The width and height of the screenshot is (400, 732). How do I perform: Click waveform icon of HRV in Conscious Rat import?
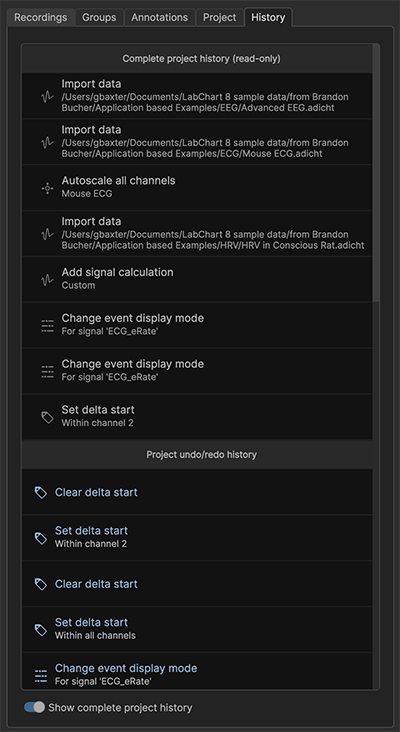[x=47, y=234]
